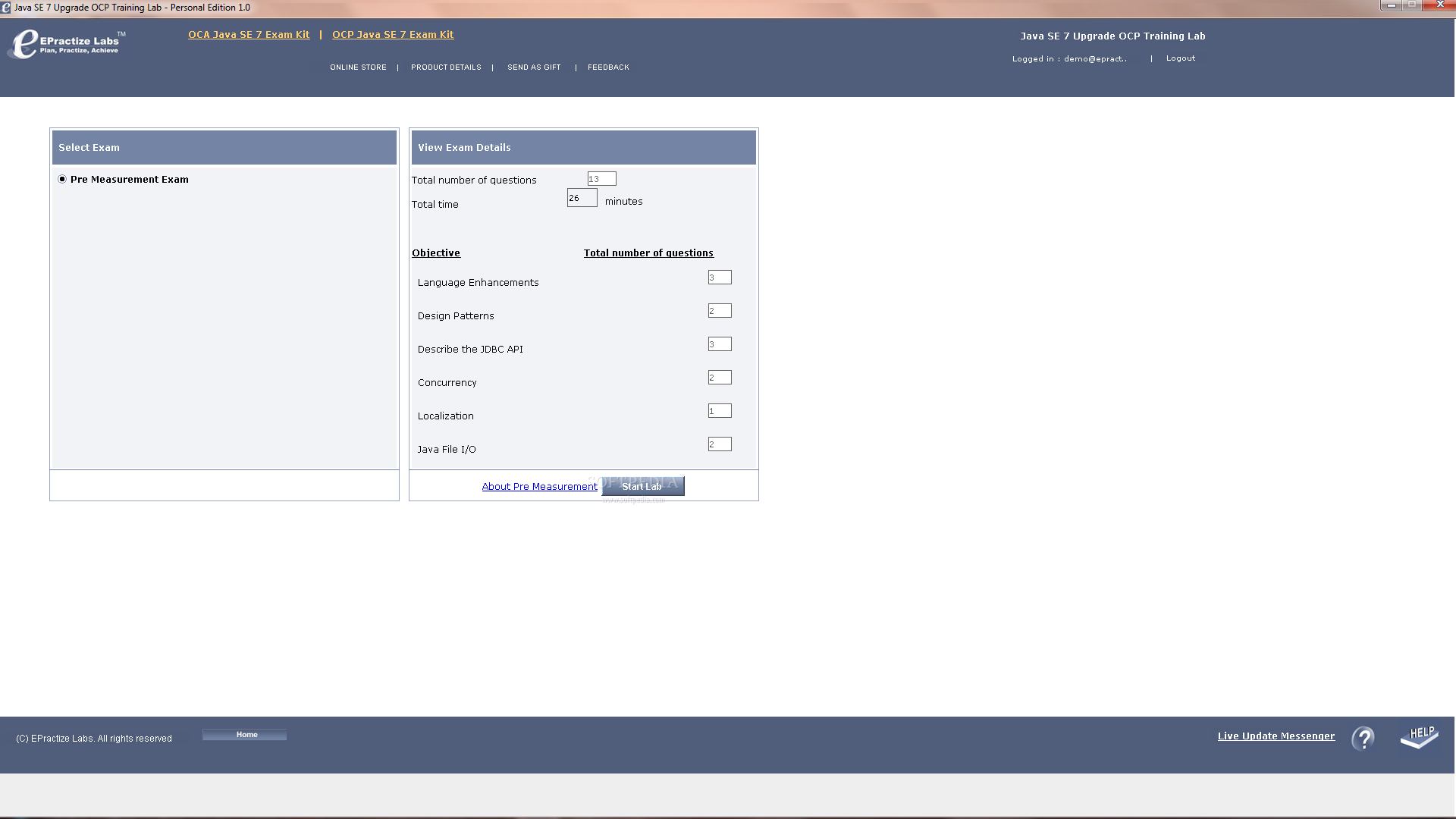This screenshot has height=819, width=1456.
Task: Click the '(C) EPractize Labs. All rights reserved' text
Action: (94, 739)
